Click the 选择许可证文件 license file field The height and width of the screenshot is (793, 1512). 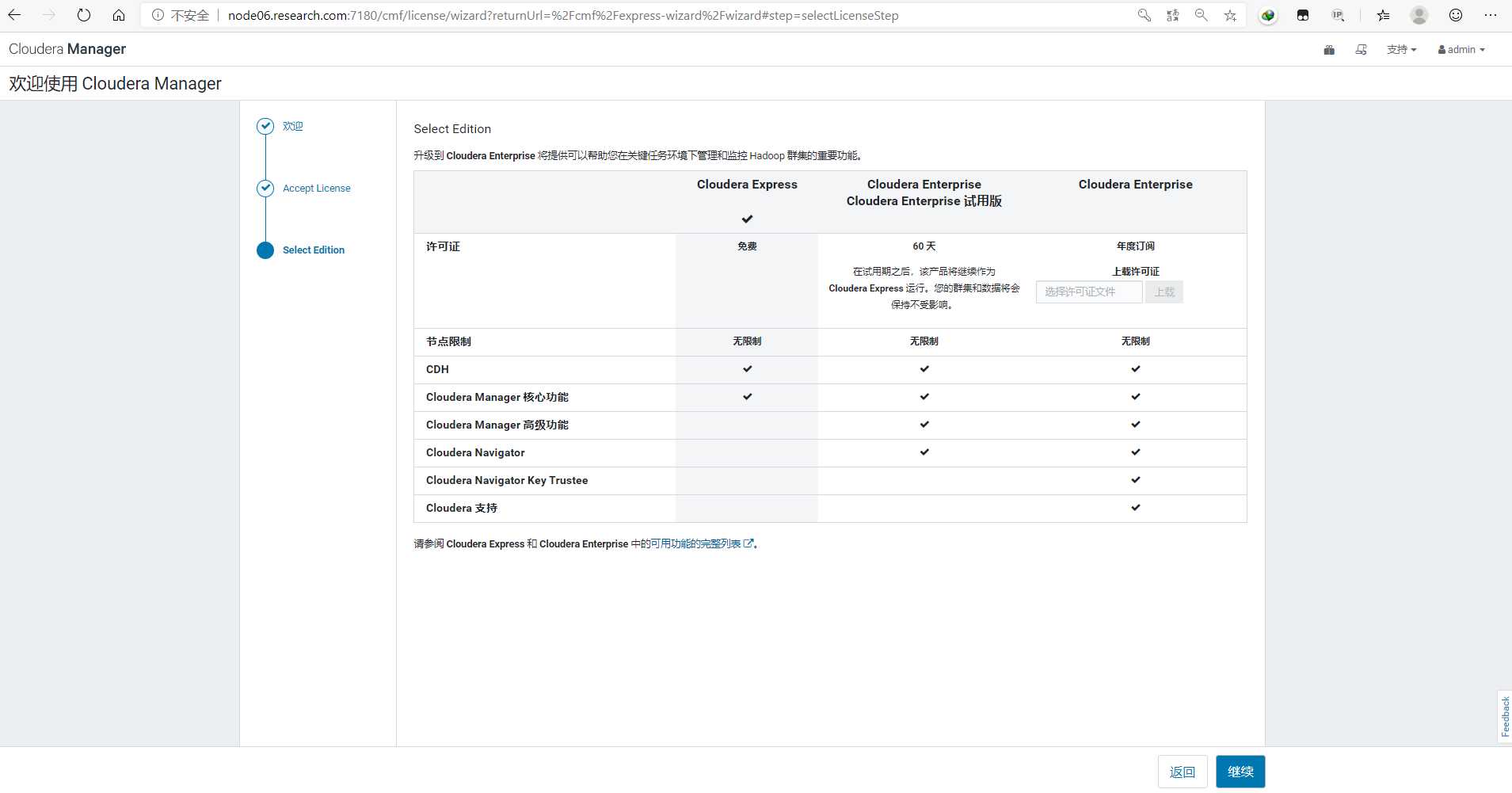point(1088,292)
